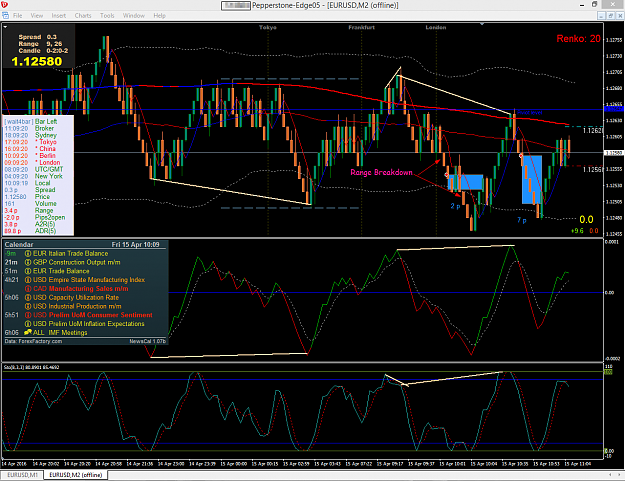This screenshot has width=625, height=481.
Task: Restore down the main application window
Action: pos(595,5)
